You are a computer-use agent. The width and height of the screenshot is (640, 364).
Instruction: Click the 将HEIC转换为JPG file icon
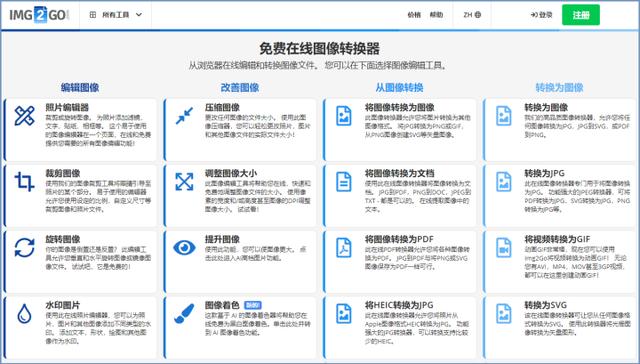[x=344, y=314]
